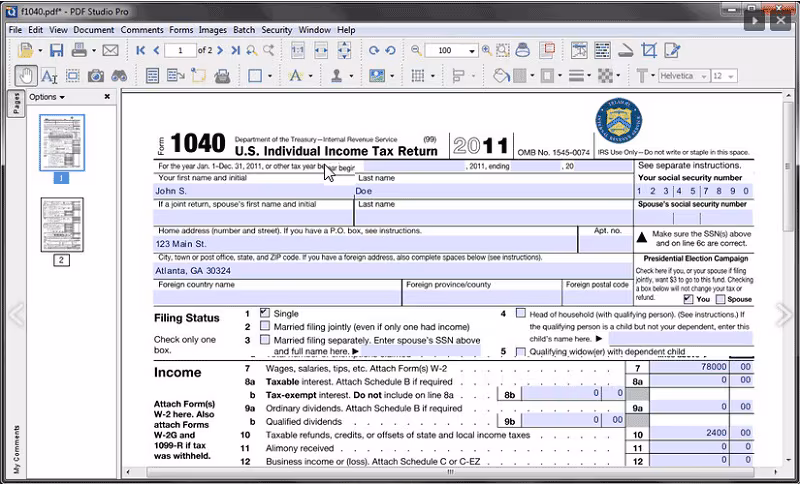Select page 1 thumbnail

62,142
